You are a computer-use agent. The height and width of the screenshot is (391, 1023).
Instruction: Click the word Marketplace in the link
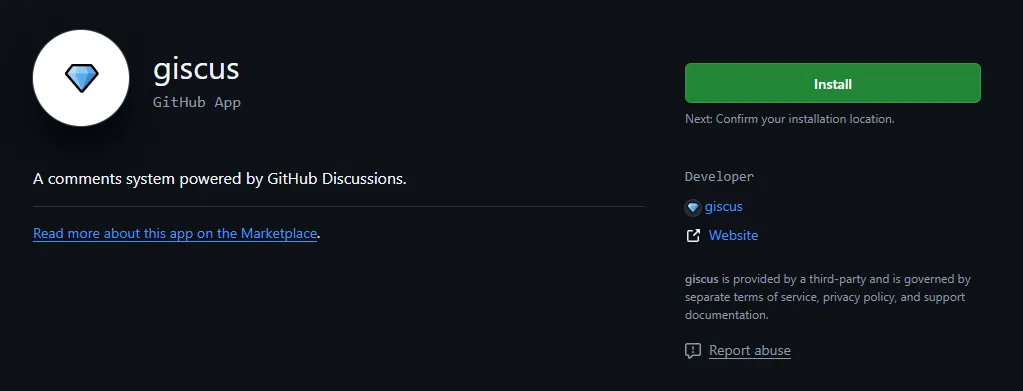click(x=279, y=233)
